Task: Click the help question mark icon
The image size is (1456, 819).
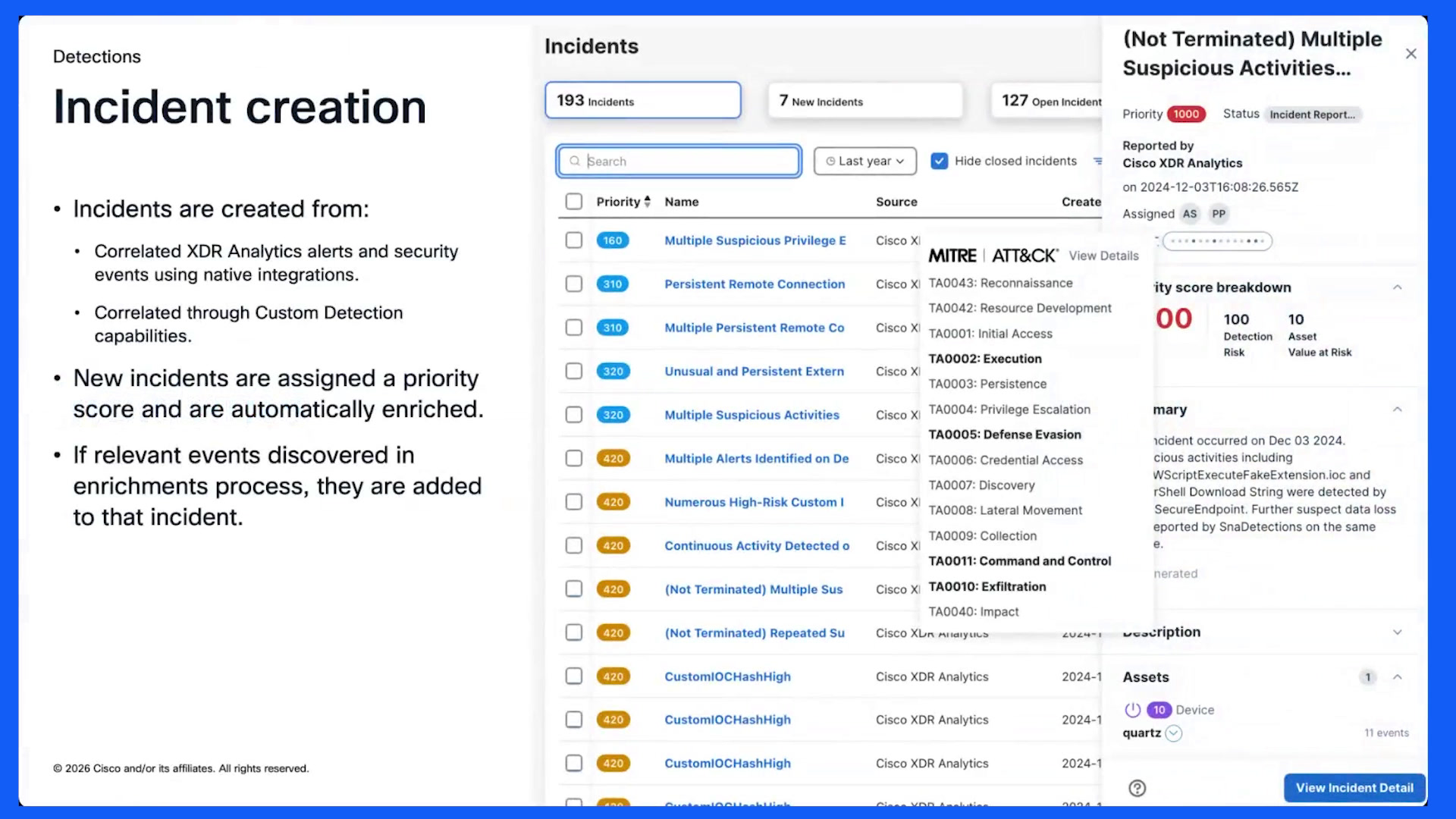Action: (x=1137, y=788)
